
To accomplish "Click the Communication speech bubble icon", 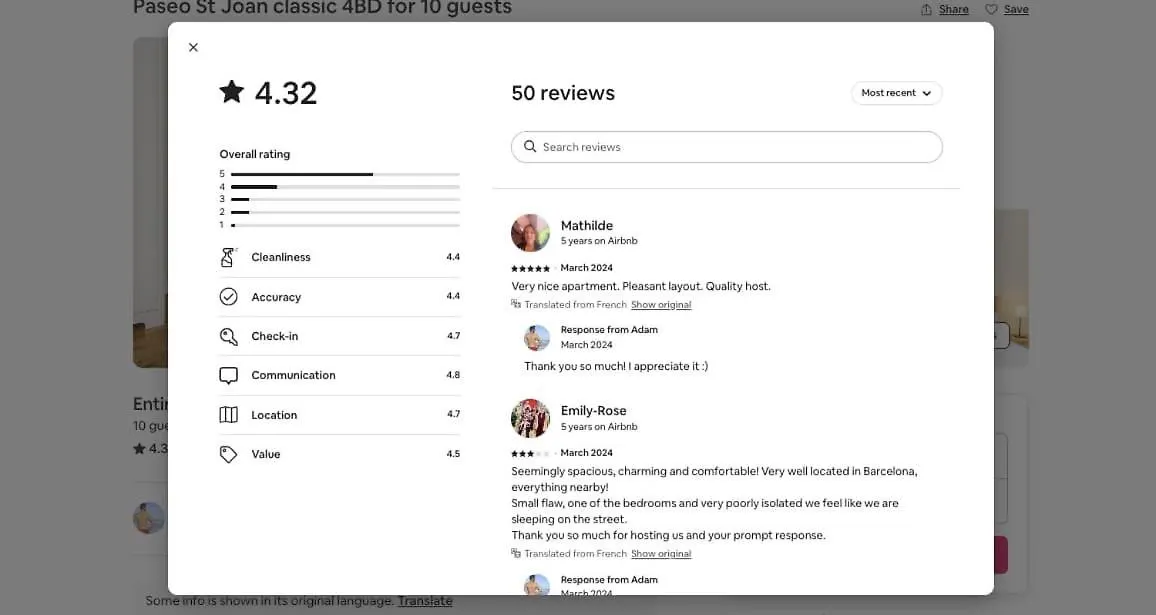I will pyautogui.click(x=229, y=375).
